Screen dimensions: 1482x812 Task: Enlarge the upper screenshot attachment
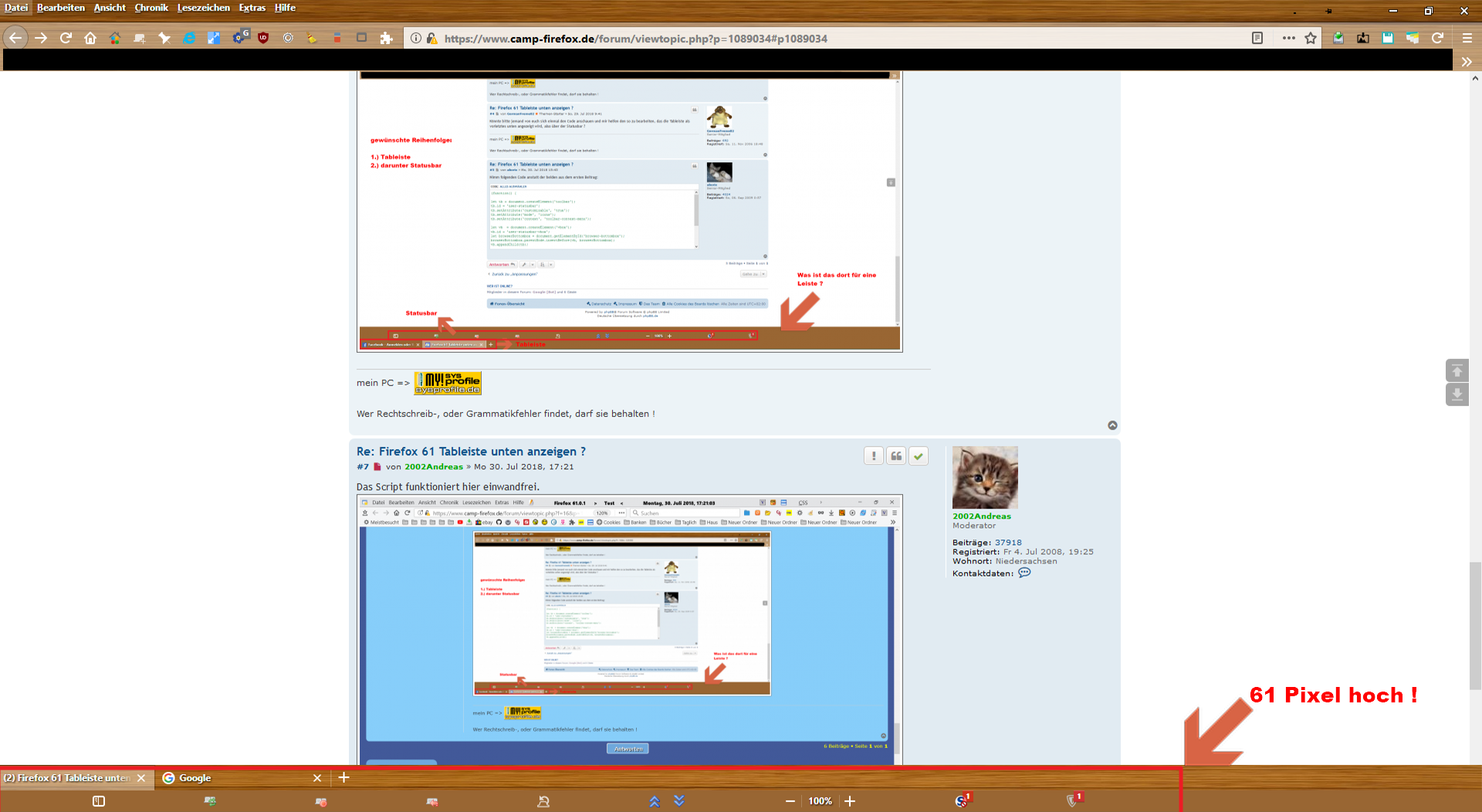pos(629,212)
